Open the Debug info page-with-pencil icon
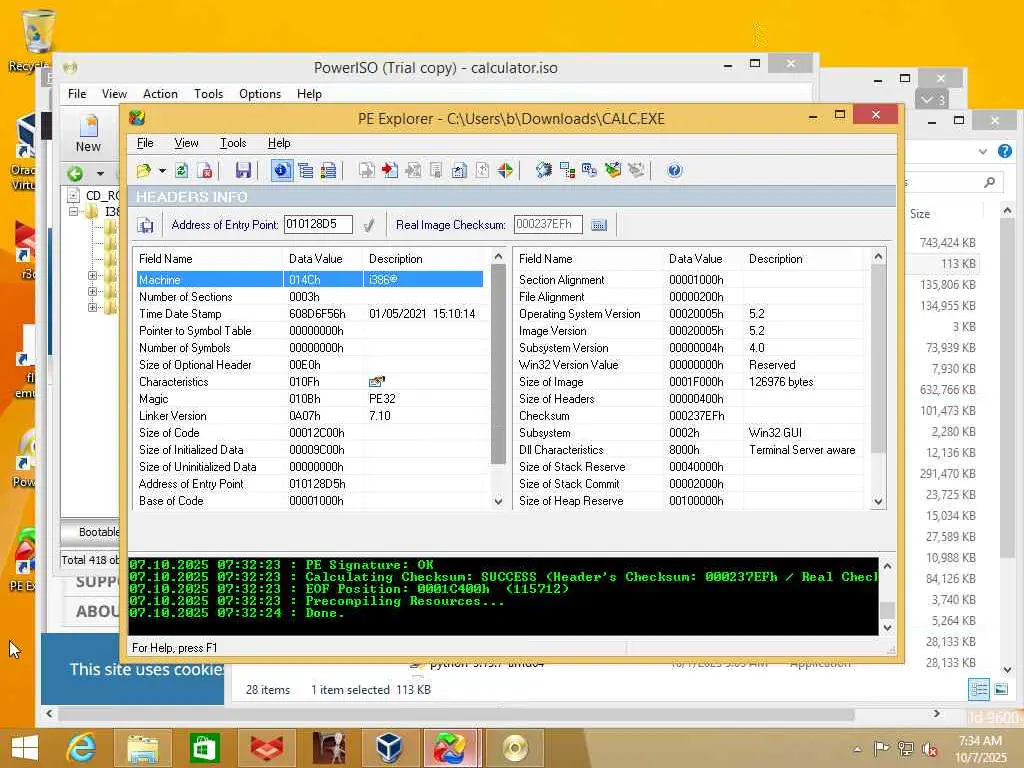The width and height of the screenshot is (1024, 768). tap(459, 171)
